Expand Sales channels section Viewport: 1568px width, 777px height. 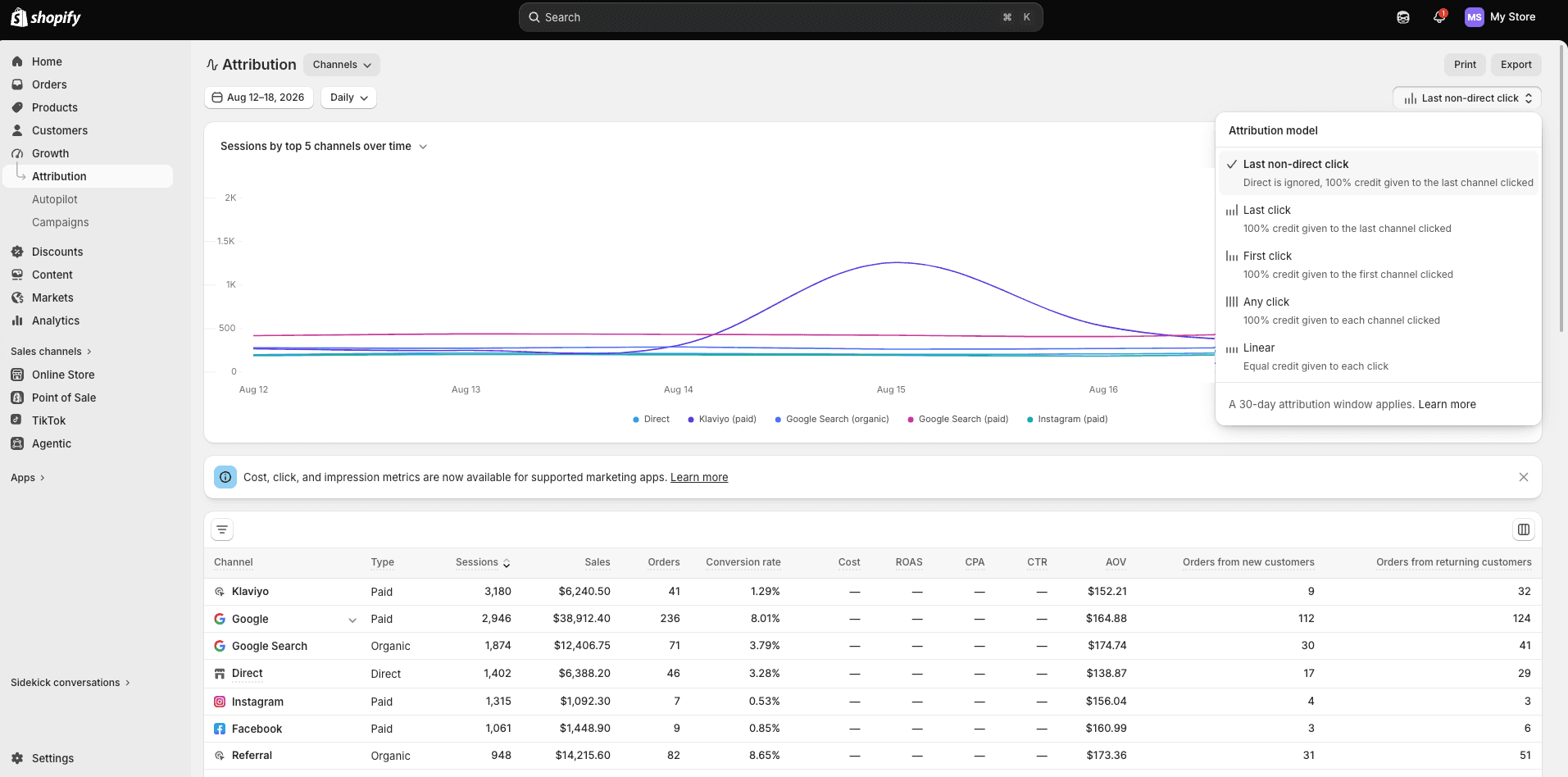point(51,352)
